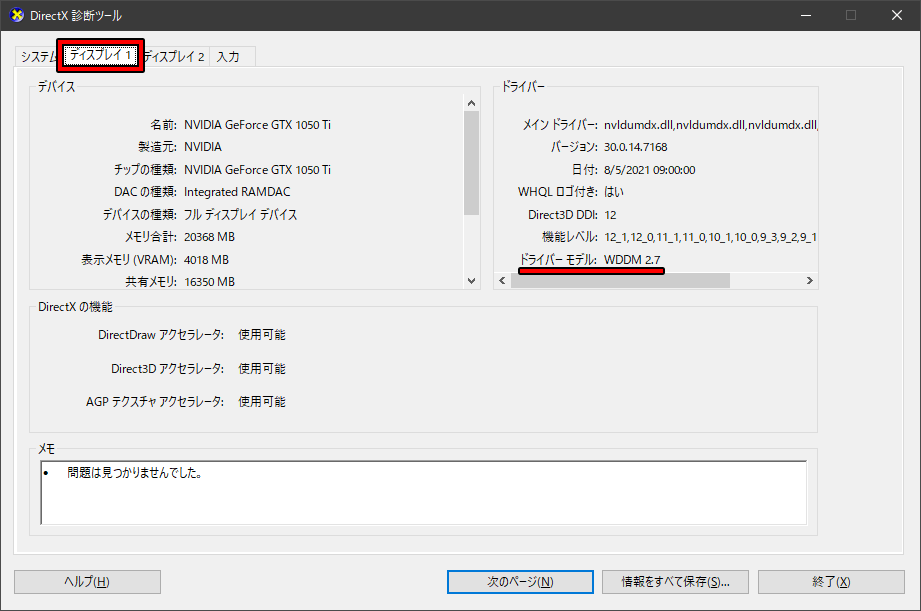Click the メモ text box
The height and width of the screenshot is (611, 921).
[423, 492]
